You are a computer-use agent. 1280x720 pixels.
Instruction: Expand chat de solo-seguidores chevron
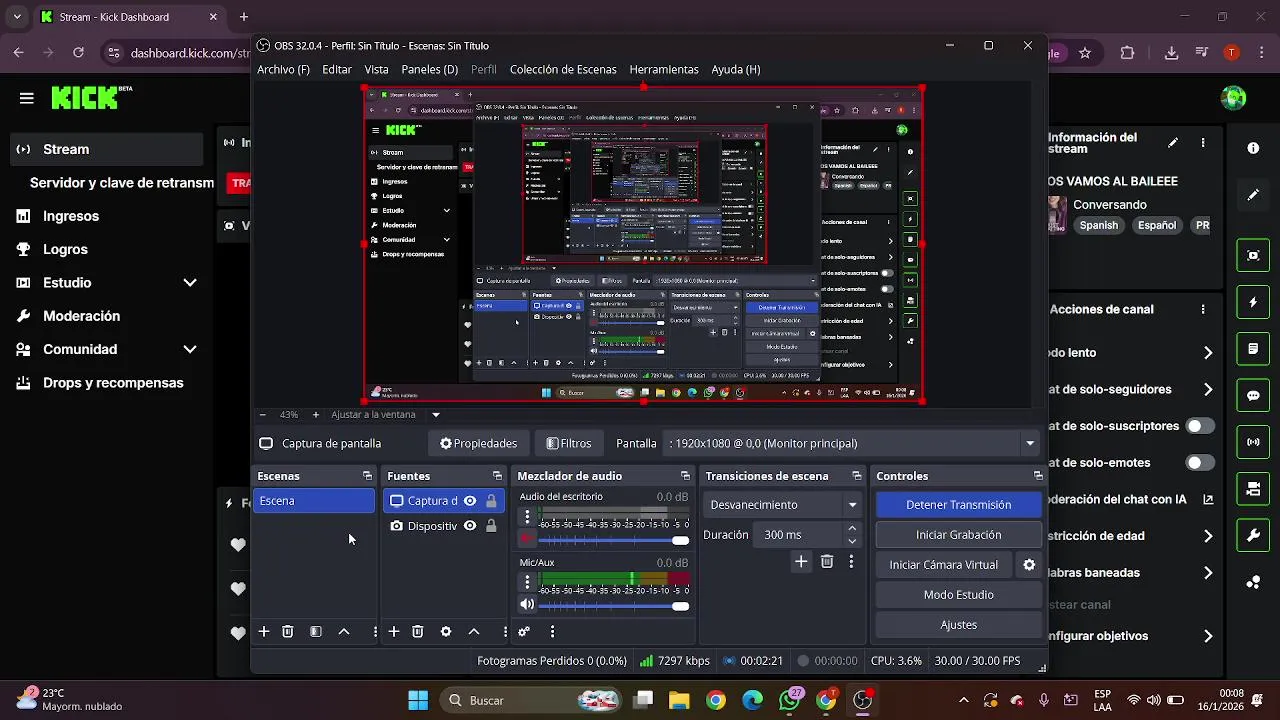click(x=1208, y=390)
